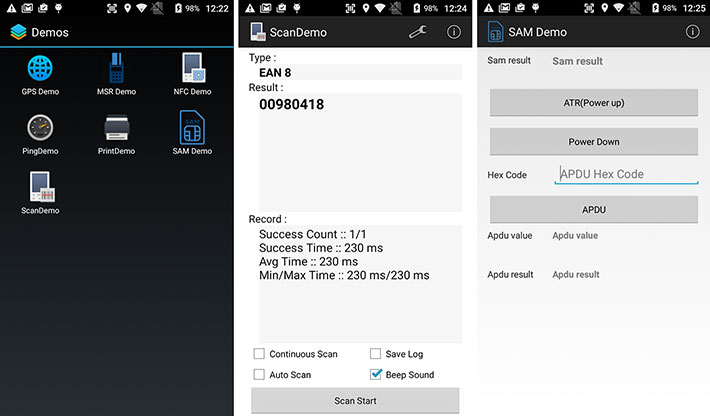The image size is (710, 416).
Task: Launch the MSR Demo app
Action: point(118,70)
